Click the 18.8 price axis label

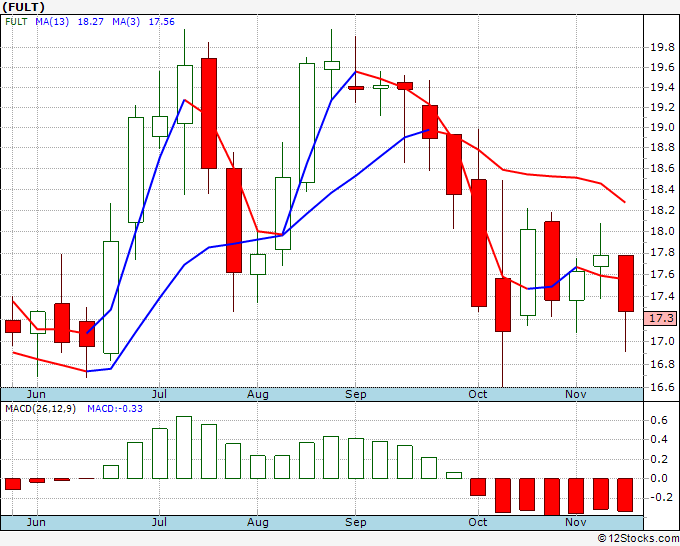tap(662, 147)
